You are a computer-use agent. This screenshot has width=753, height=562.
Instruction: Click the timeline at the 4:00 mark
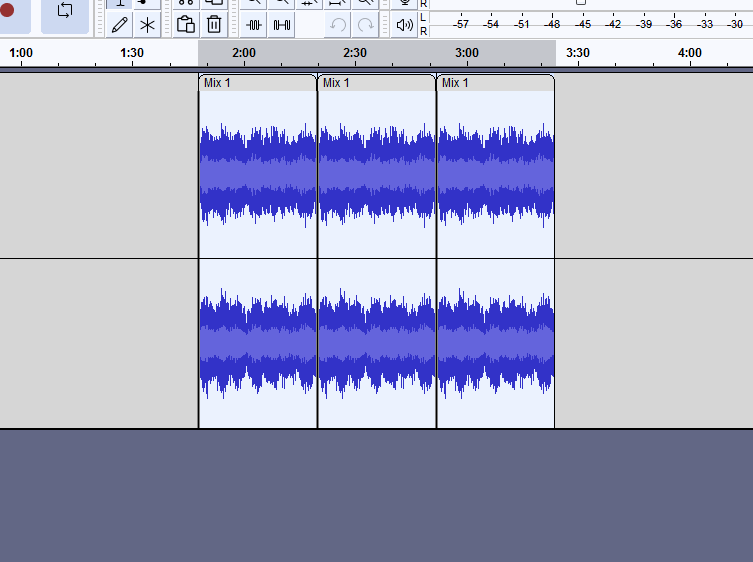click(689, 53)
